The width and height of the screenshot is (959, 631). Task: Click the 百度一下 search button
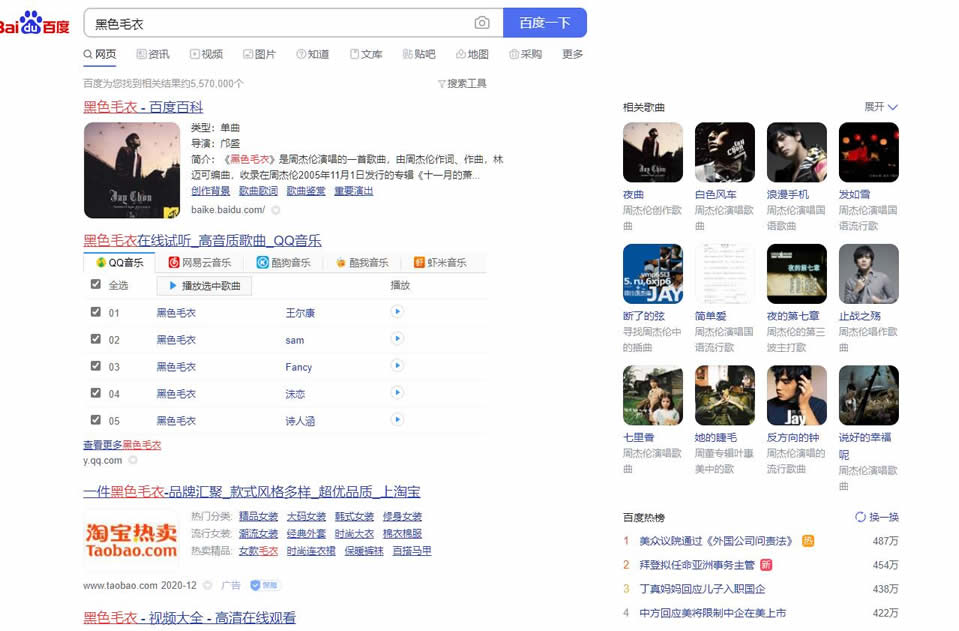click(544, 22)
